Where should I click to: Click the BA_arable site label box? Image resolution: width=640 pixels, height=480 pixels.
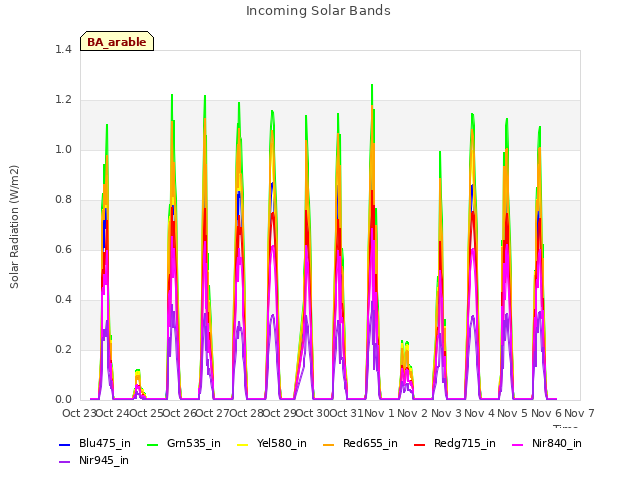[117, 41]
